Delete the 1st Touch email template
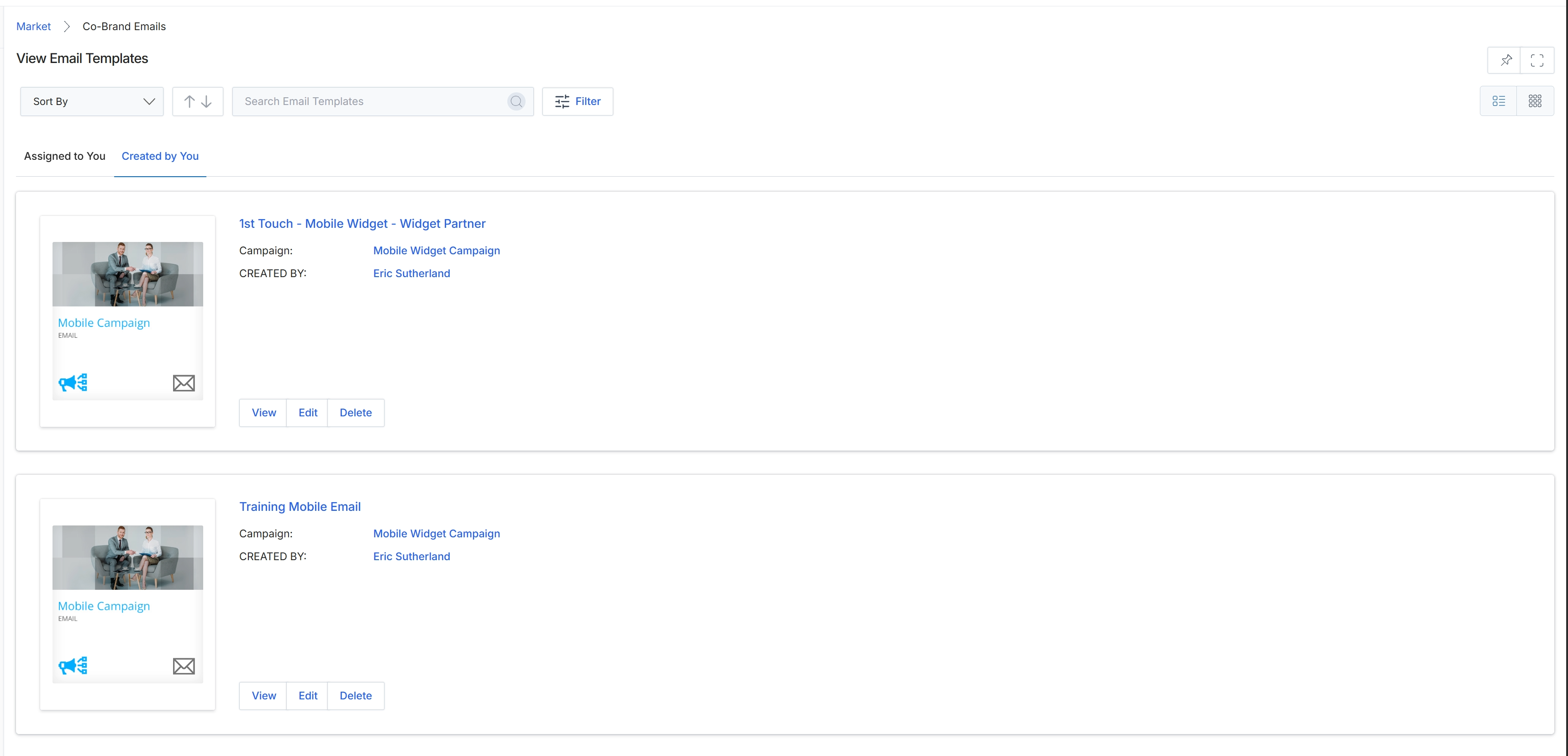The width and height of the screenshot is (1568, 756). pyautogui.click(x=356, y=413)
